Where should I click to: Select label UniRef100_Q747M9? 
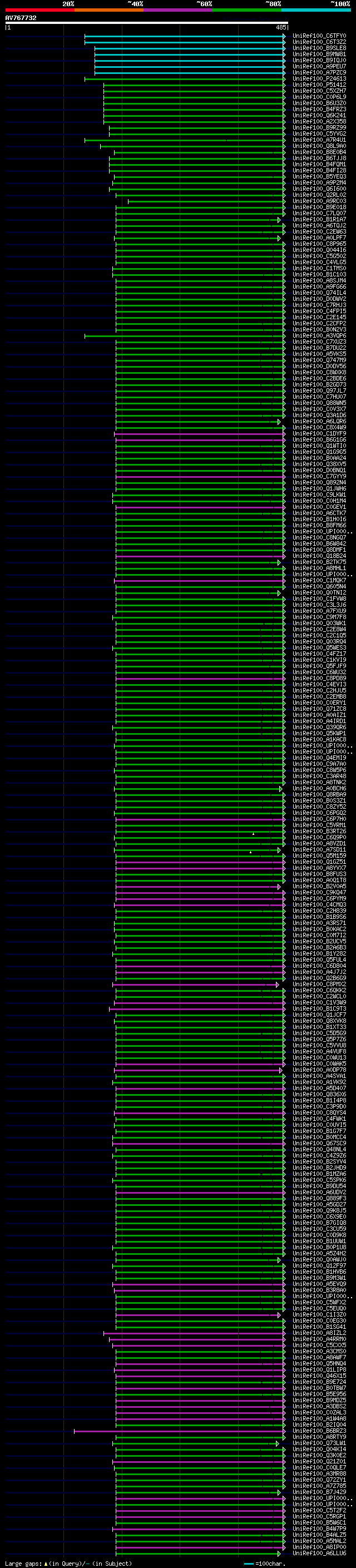click(x=319, y=360)
